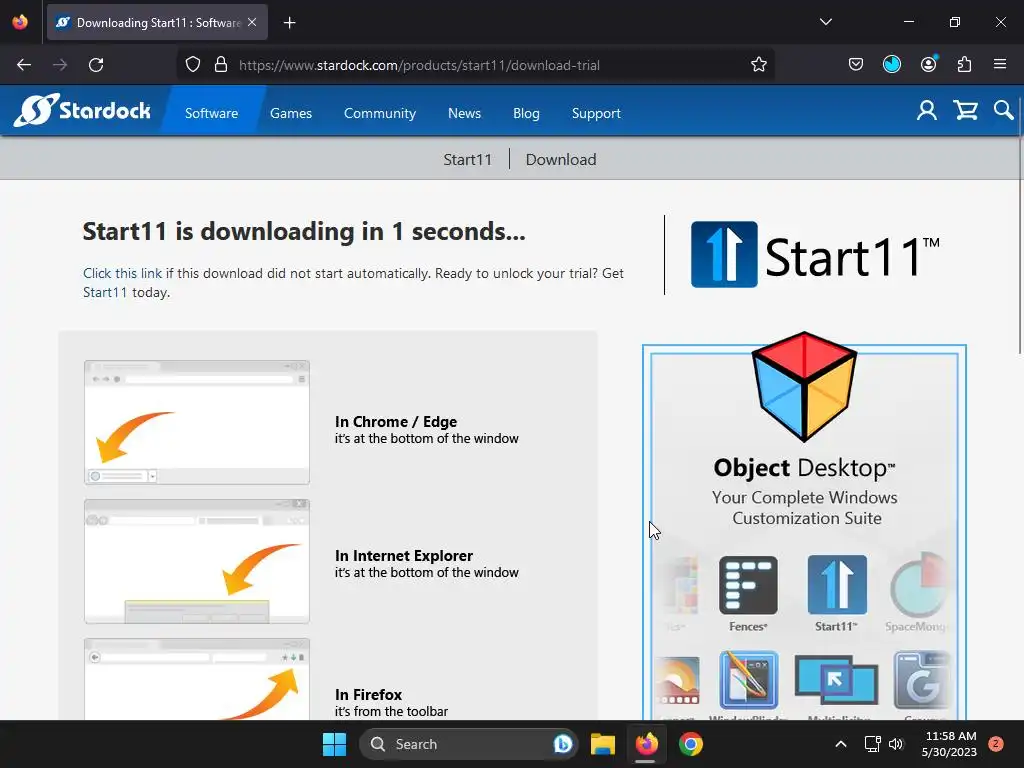Select the Download breadcrumb link
Viewport: 1024px width, 768px height.
[561, 159]
